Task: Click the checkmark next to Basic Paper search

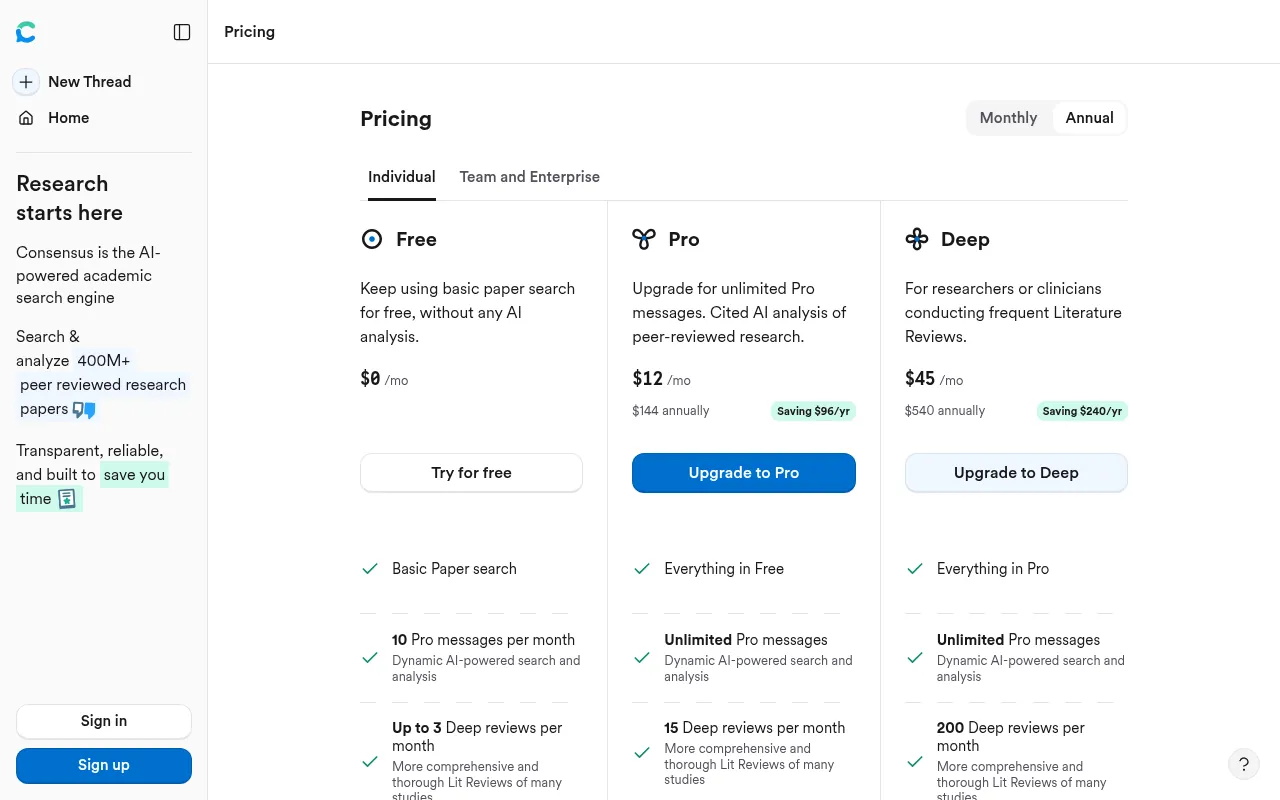Action: (370, 568)
